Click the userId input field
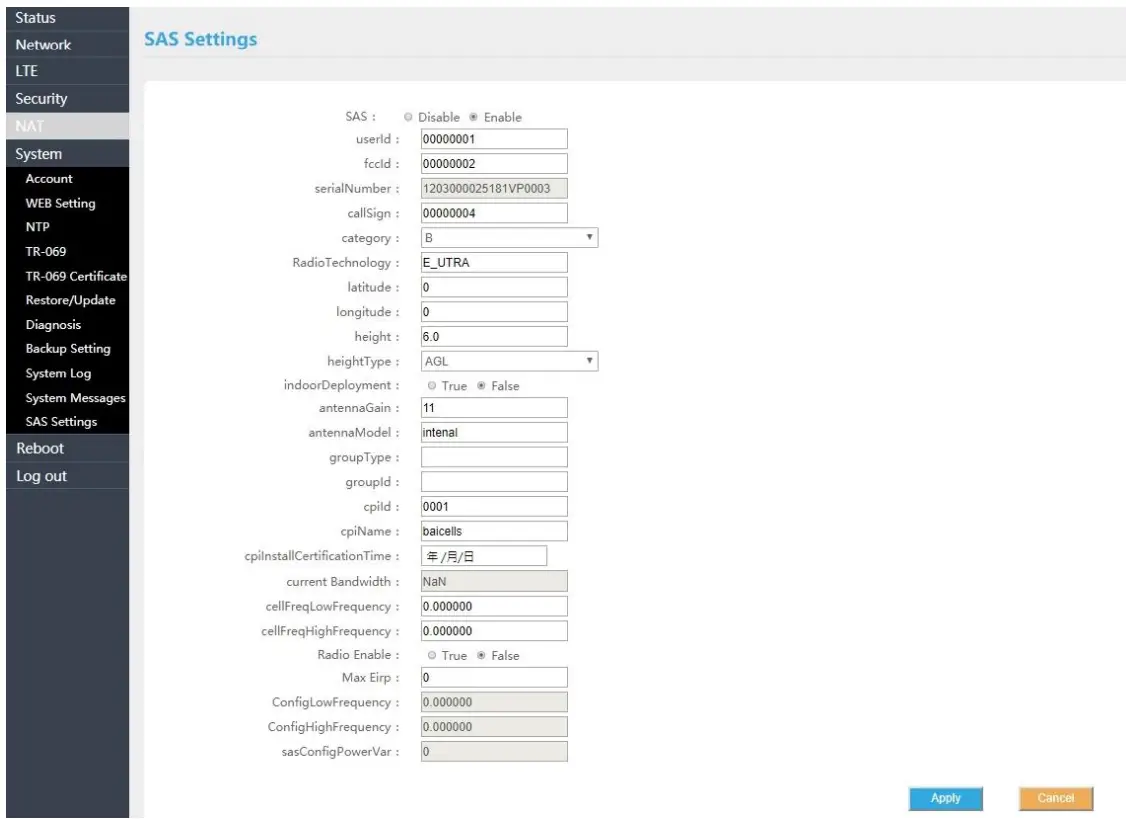This screenshot has height=819, width=1126. [493, 140]
